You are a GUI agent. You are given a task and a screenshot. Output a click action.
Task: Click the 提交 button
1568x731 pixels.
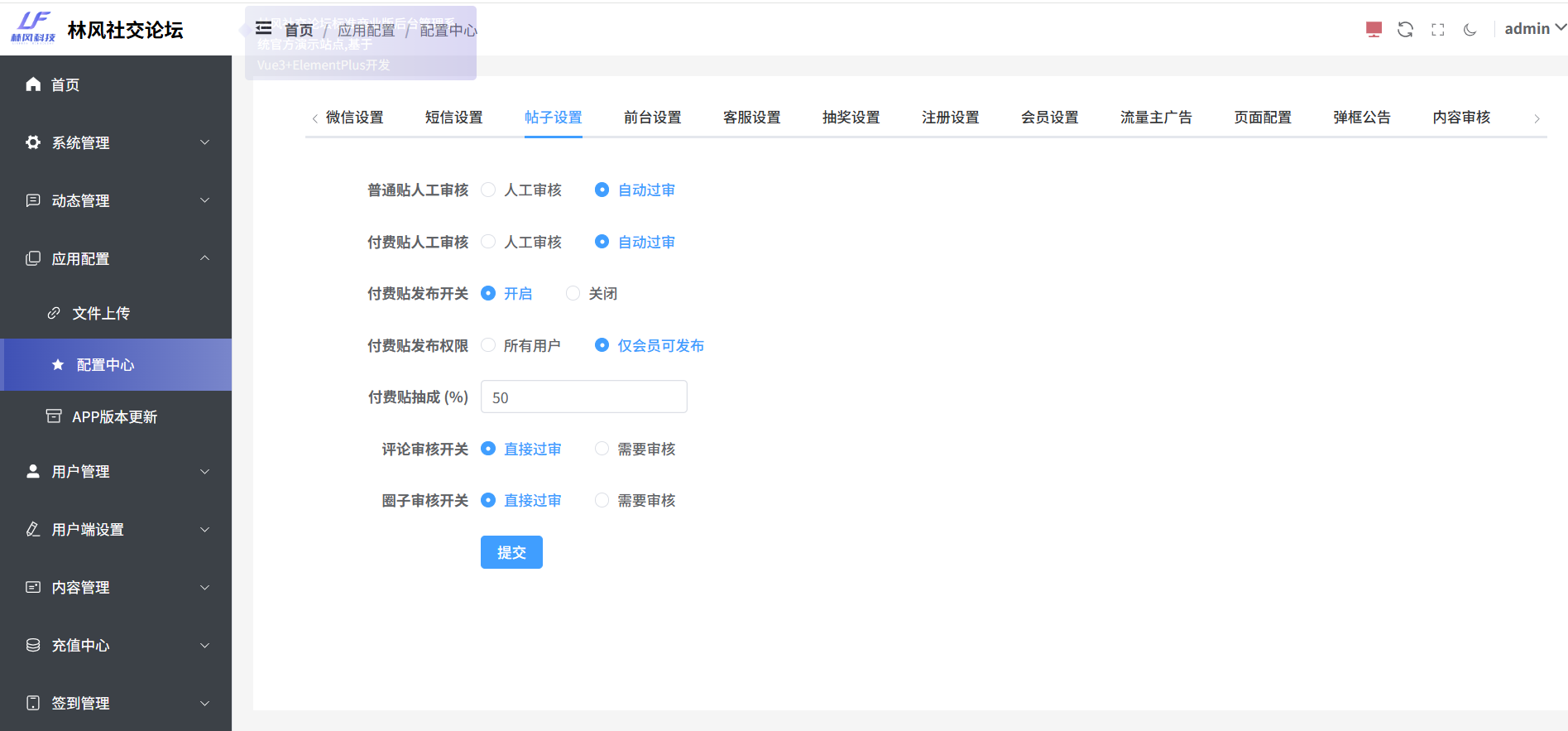(511, 552)
